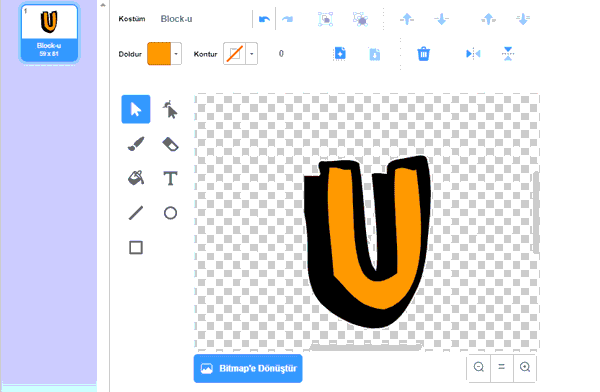Open the Doldur fill color dropdown
Image resolution: width=600 pixels, height=392 pixels.
click(x=176, y=54)
